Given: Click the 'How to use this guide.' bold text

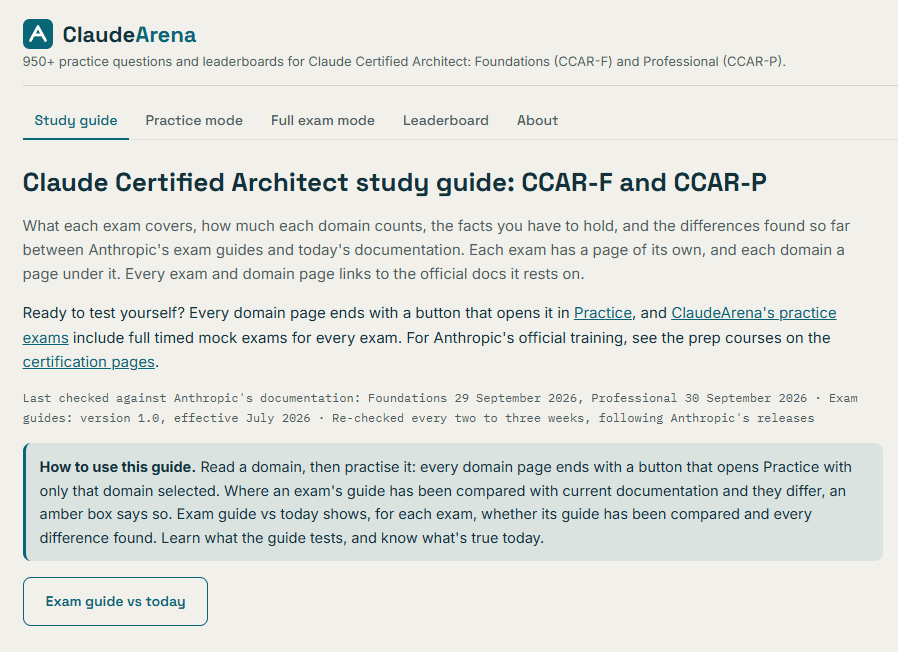Looking at the screenshot, I should pyautogui.click(x=117, y=467).
